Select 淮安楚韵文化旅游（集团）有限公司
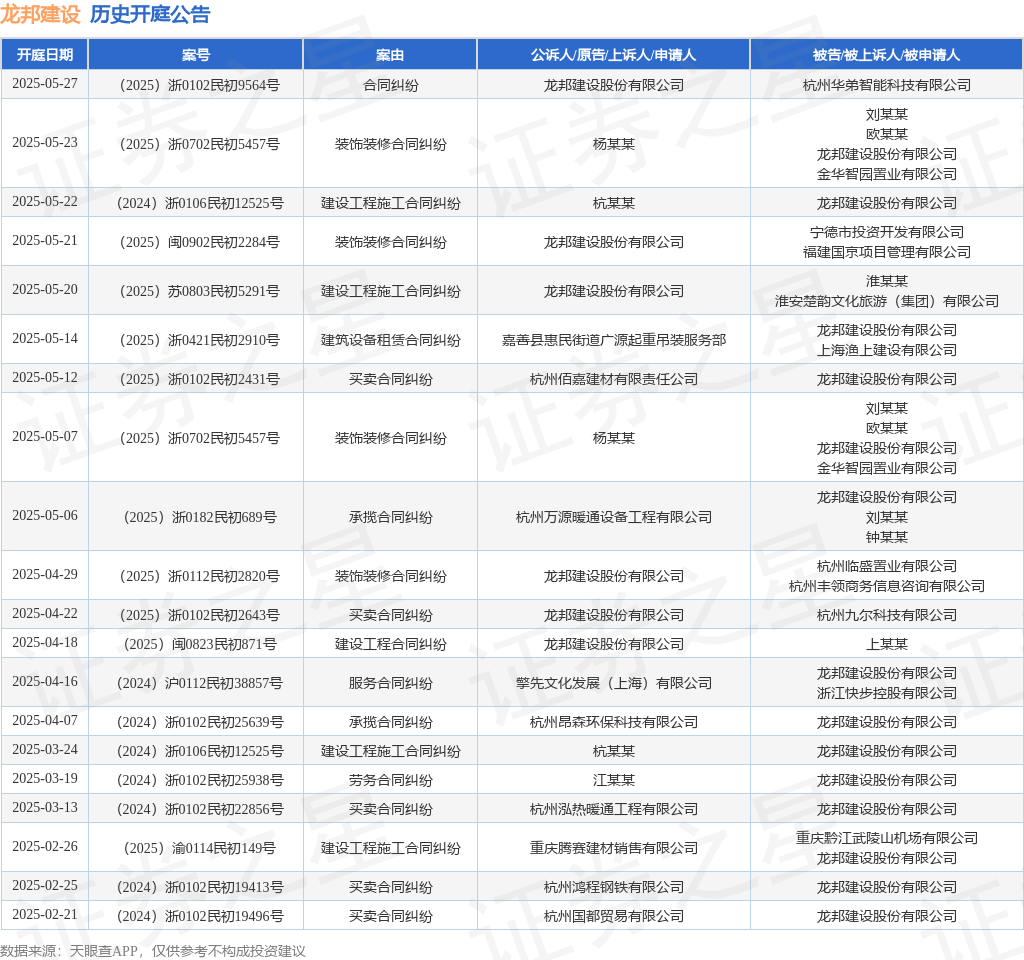The image size is (1024, 960). 886,301
